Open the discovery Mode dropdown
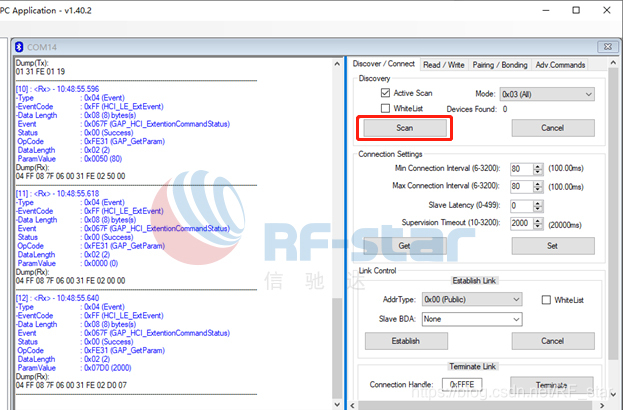Image resolution: width=623 pixels, height=410 pixels. pos(547,94)
